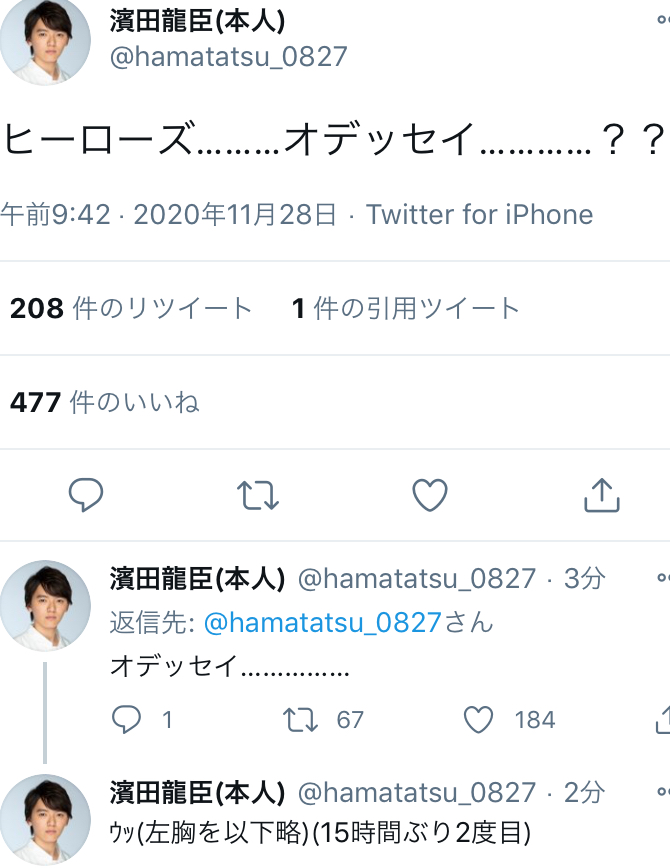Image resolution: width=670 pixels, height=868 pixels.
Task: Open the @hamatatsu_0827 返信先 mention link
Action: [x=322, y=622]
